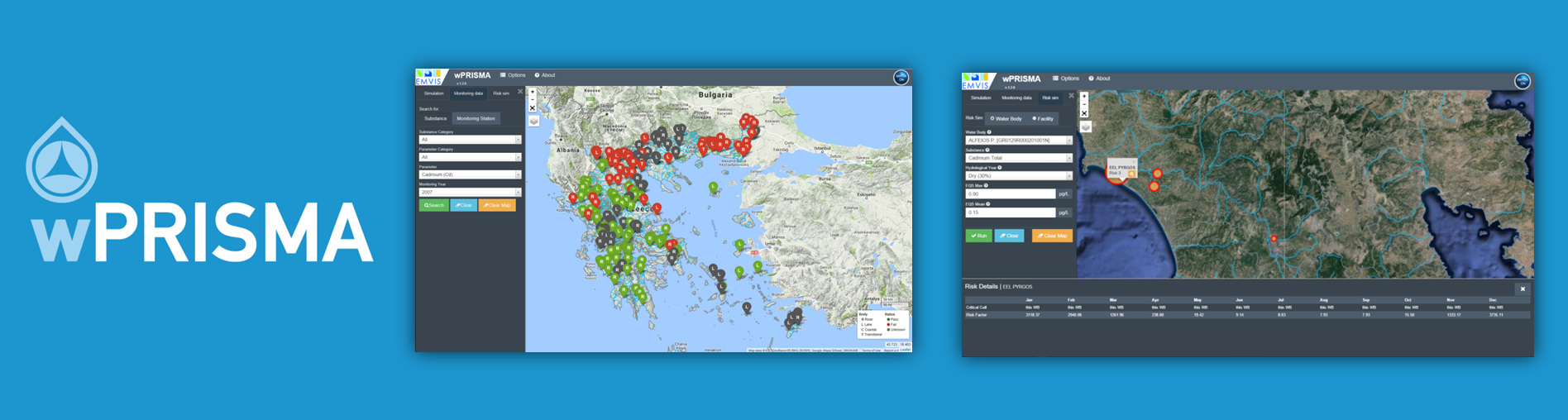This screenshot has width=1568, height=420.
Task: Open Options menu in monitoring screenshot
Action: click(514, 75)
